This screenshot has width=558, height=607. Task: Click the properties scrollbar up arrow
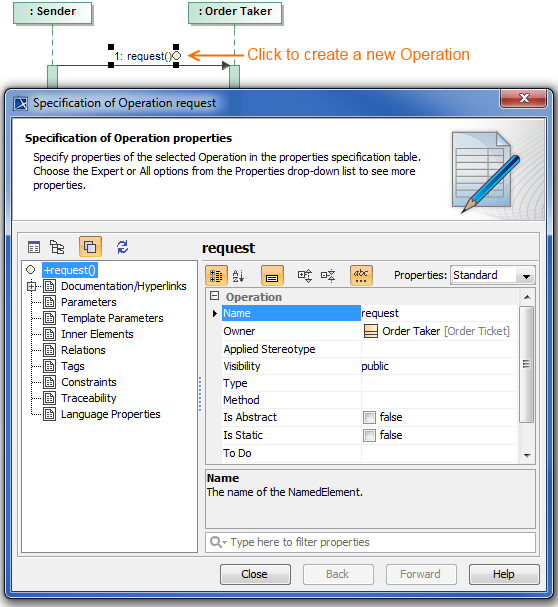click(x=527, y=297)
